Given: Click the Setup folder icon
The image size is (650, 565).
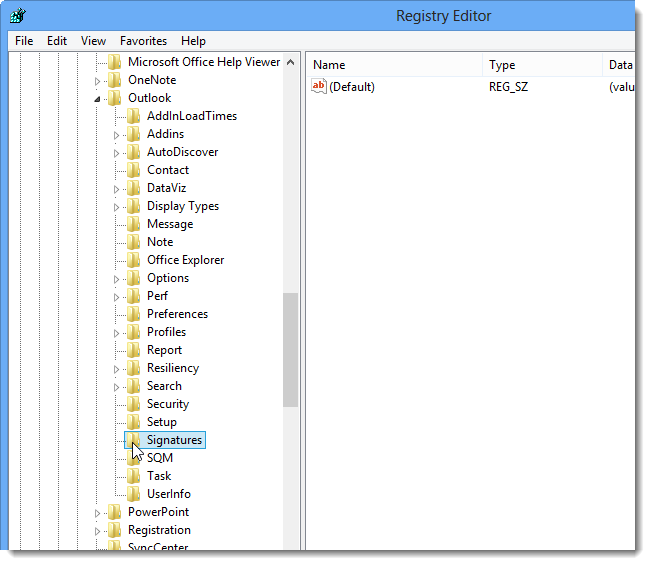Looking at the screenshot, I should coord(133,422).
